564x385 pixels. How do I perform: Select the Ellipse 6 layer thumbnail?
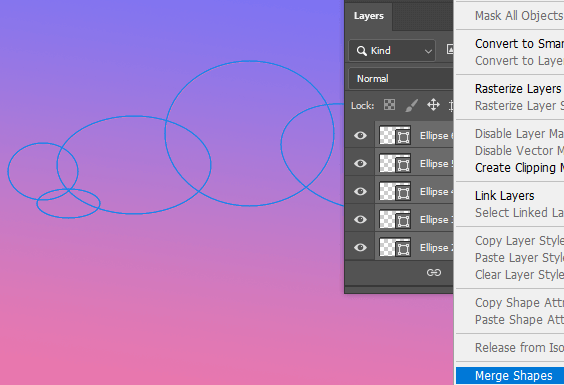[x=395, y=135]
